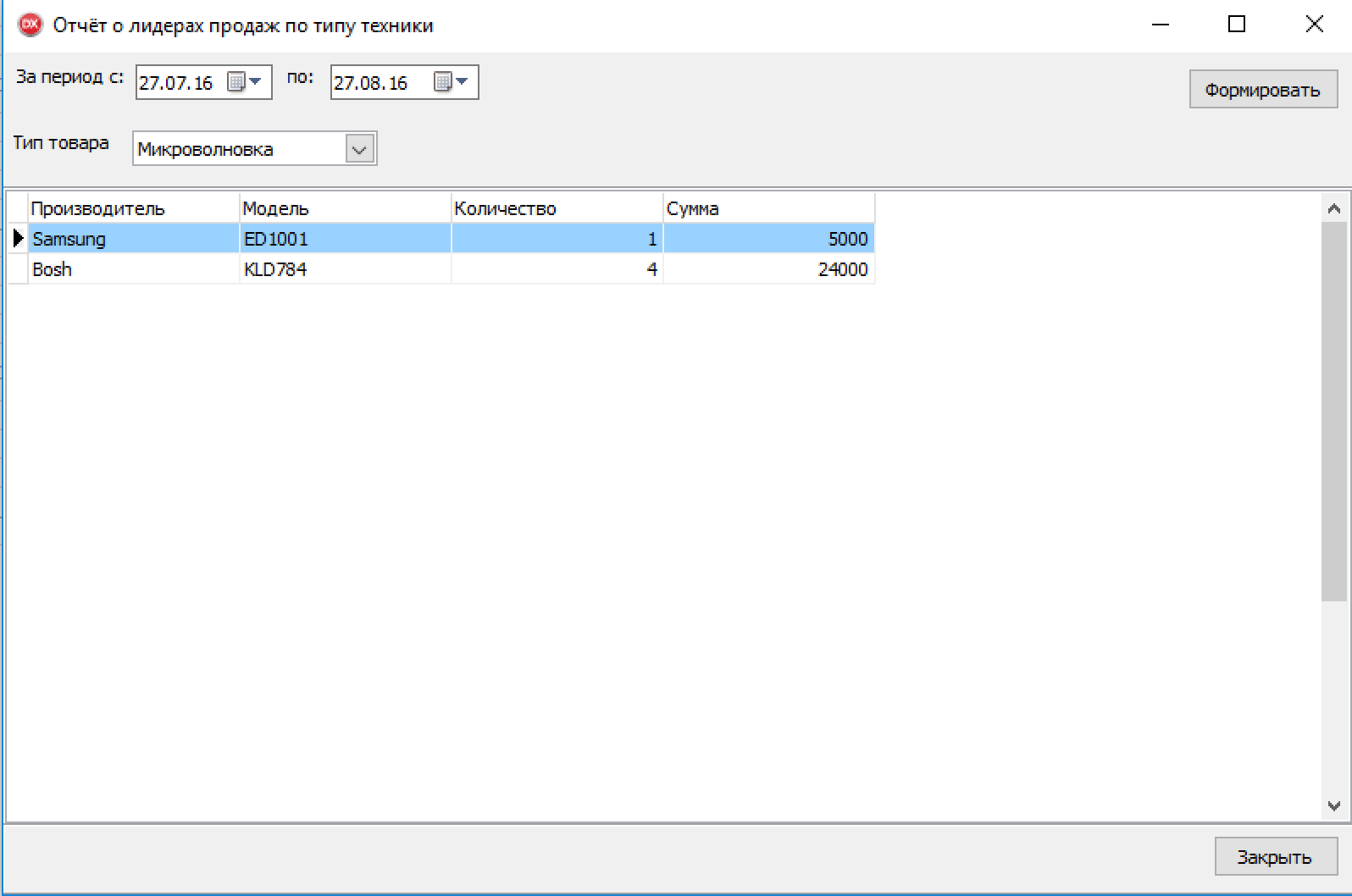Viewport: 1352px width, 896px height.
Task: Click the Закрыть button
Action: coord(1275,857)
